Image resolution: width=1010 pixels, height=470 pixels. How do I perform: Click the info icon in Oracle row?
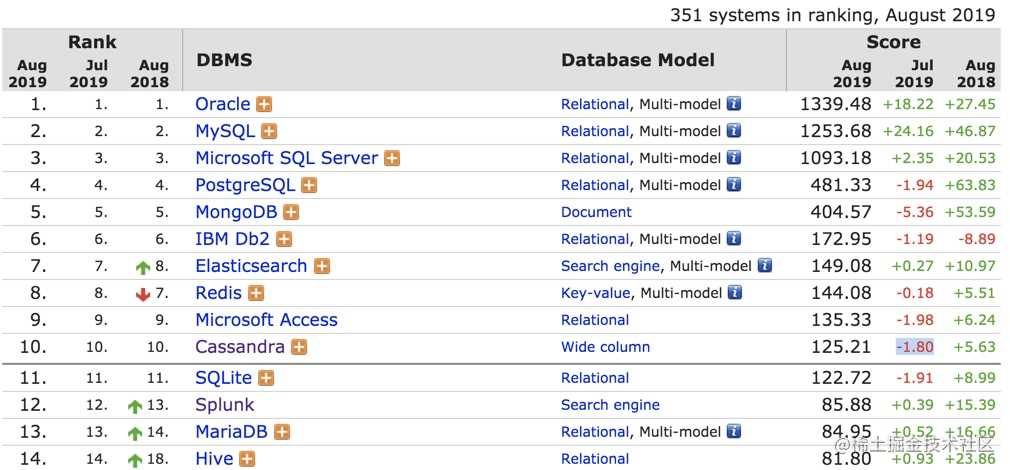[x=734, y=104]
